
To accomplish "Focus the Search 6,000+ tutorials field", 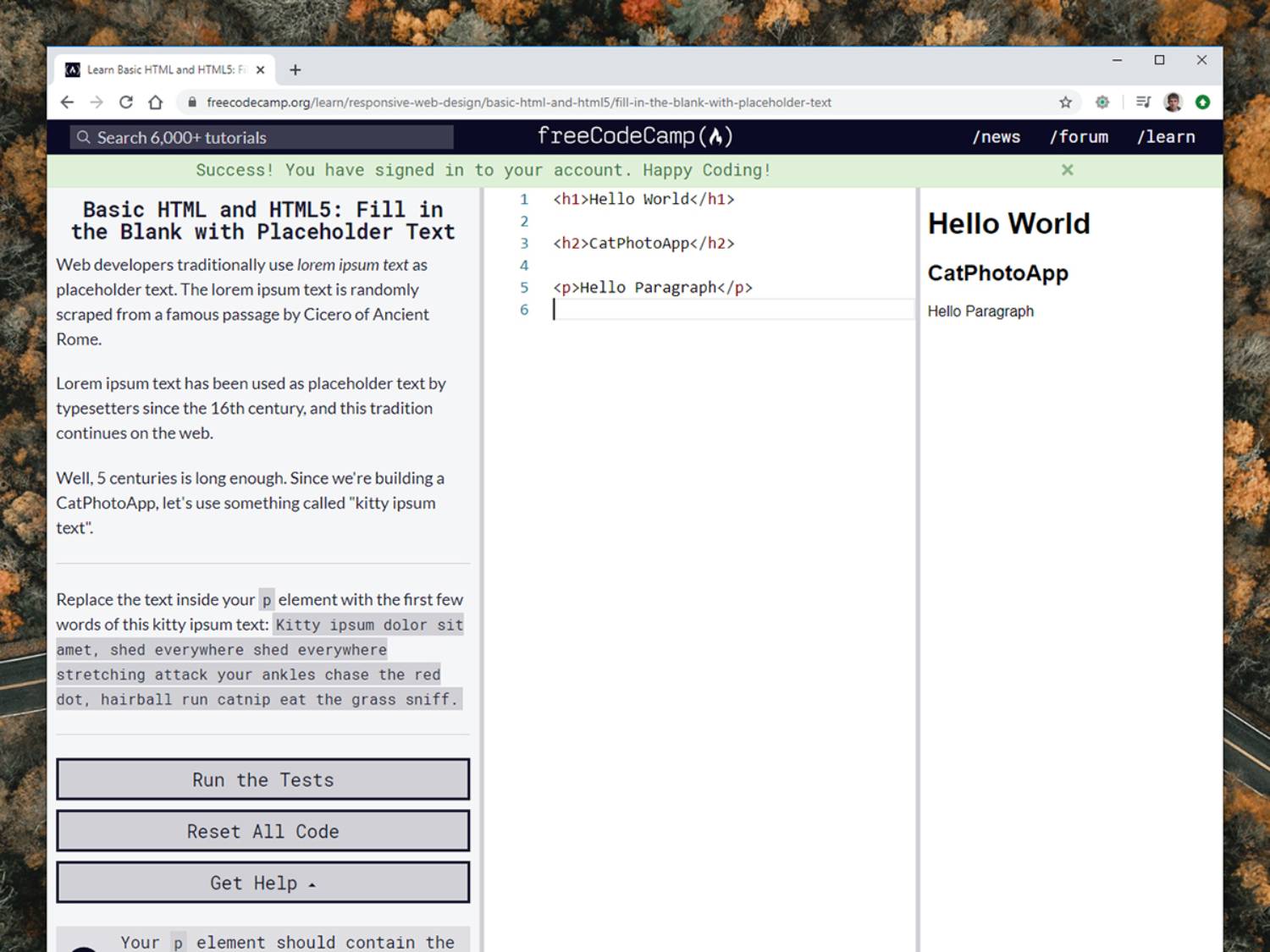I will tap(262, 138).
